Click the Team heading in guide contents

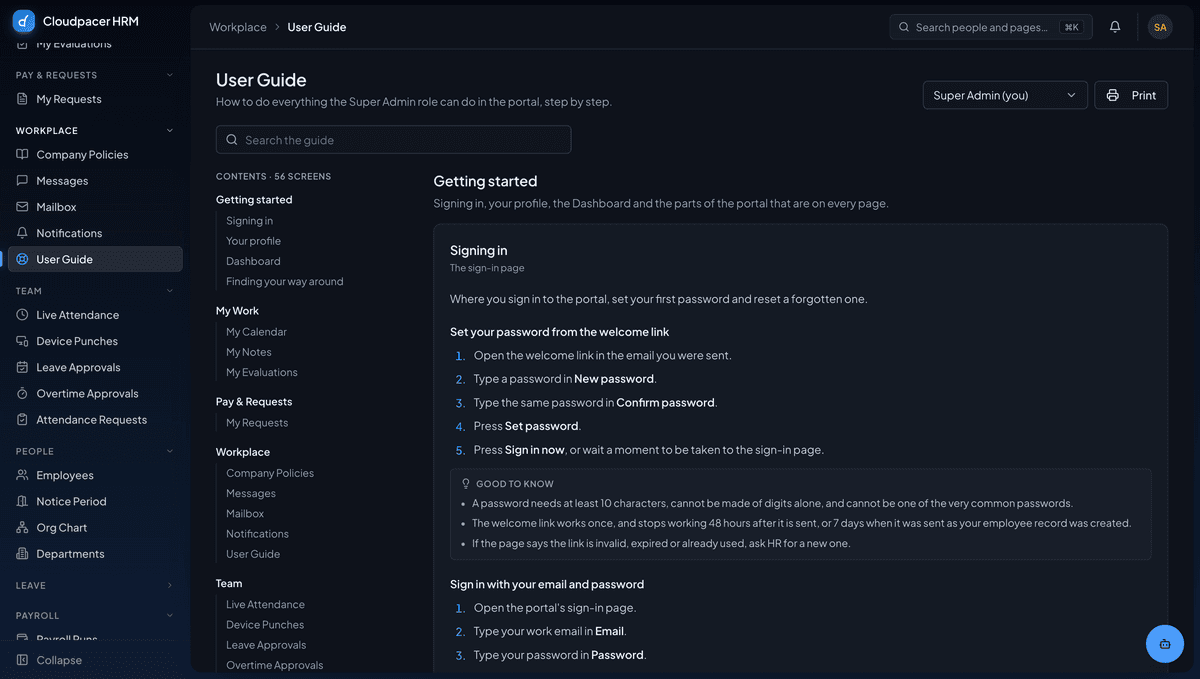(x=229, y=584)
